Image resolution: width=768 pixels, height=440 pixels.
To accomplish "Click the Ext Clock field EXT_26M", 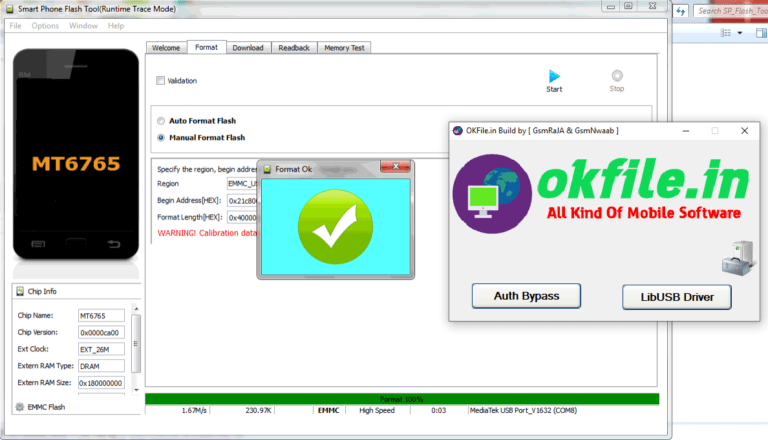I will click(x=101, y=349).
